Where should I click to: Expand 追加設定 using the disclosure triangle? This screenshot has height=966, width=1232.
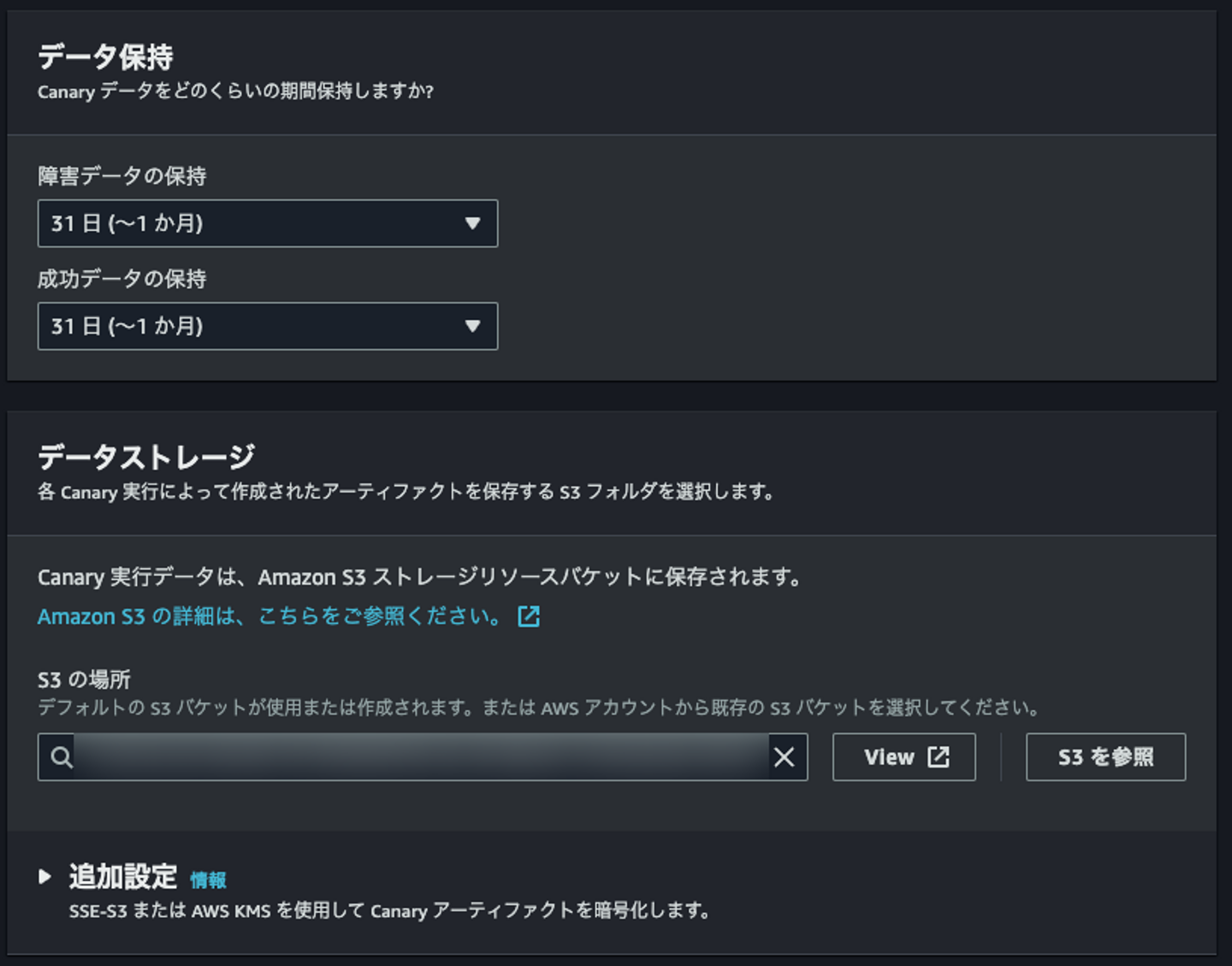point(45,876)
